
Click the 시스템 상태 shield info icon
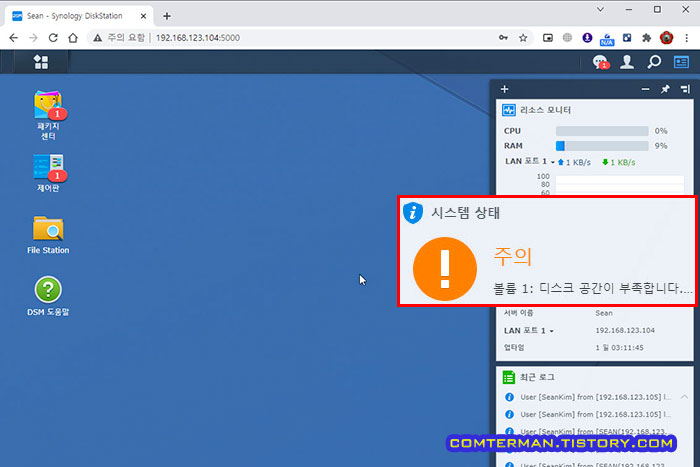pyautogui.click(x=413, y=213)
